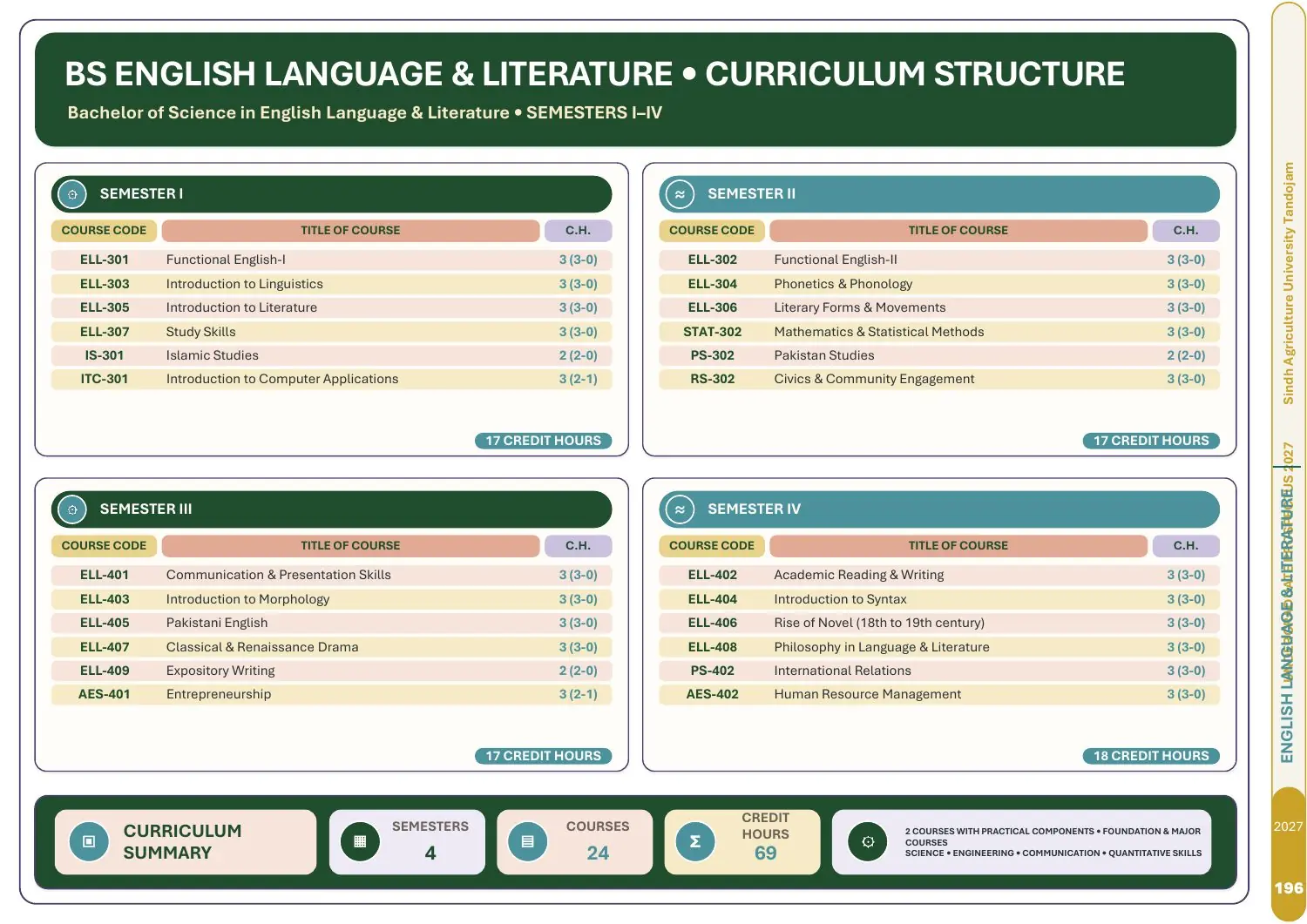The image size is (1307, 924).
Task: Click 'International Relations' course title
Action: (x=842, y=671)
